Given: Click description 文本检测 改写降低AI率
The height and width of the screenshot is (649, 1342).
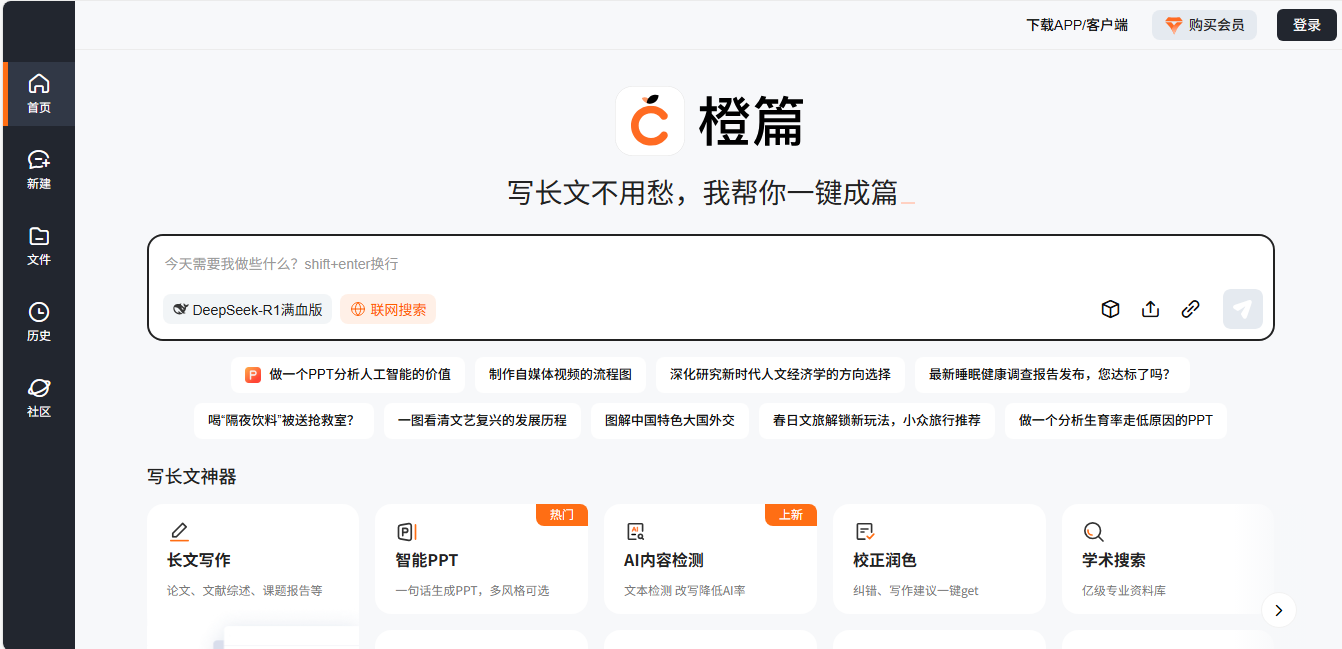Looking at the screenshot, I should coord(684,591).
